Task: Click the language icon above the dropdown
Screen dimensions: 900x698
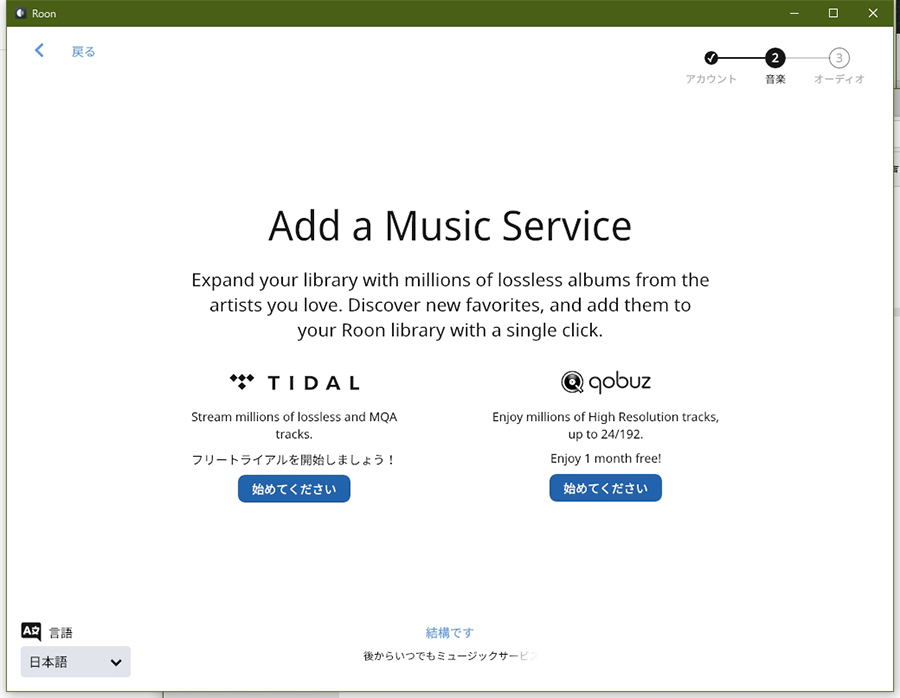Action: click(x=31, y=631)
